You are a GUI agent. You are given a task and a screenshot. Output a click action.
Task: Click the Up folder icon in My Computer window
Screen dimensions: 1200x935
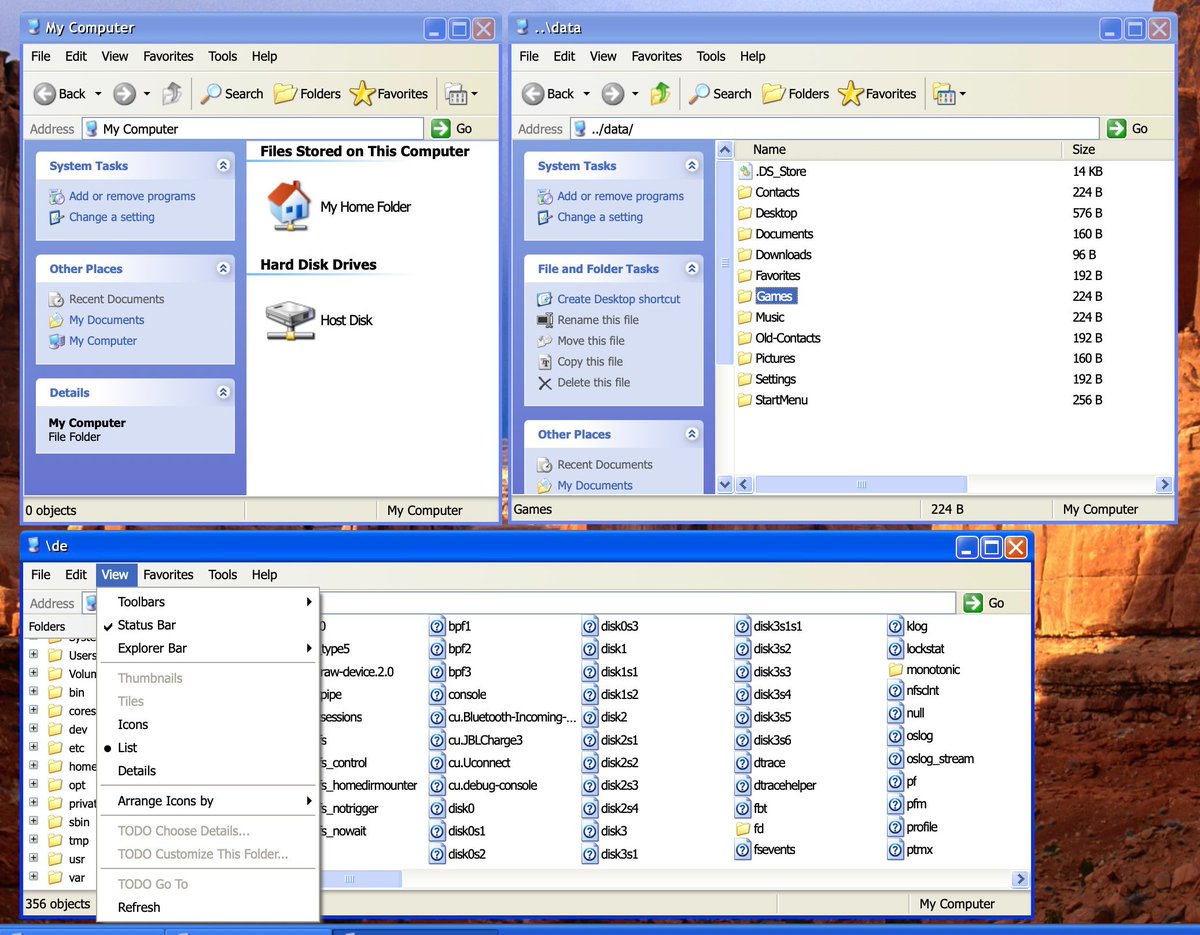pyautogui.click(x=172, y=94)
